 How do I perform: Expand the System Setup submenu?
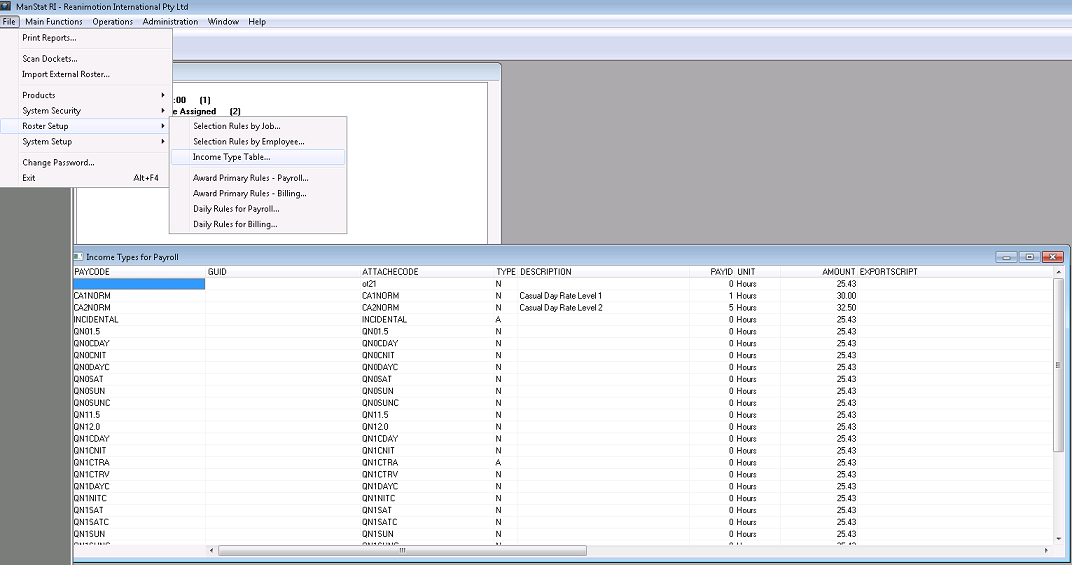pos(86,142)
